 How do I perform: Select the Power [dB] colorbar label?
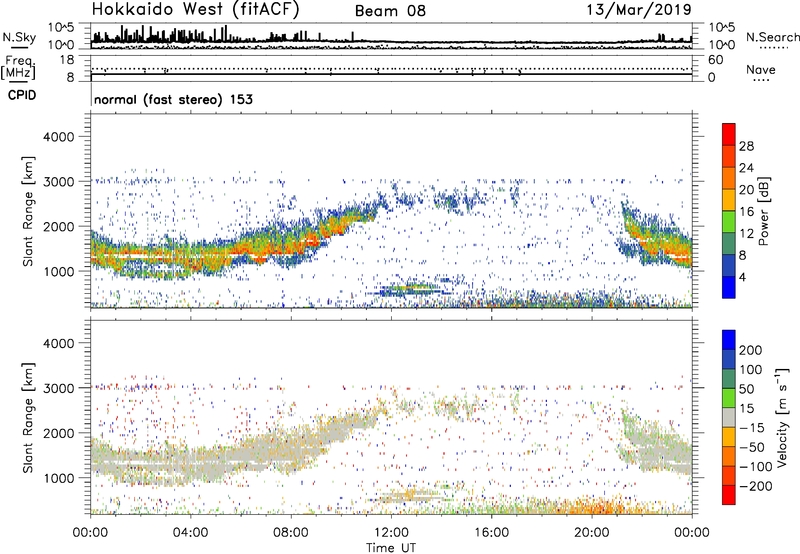tap(764, 211)
